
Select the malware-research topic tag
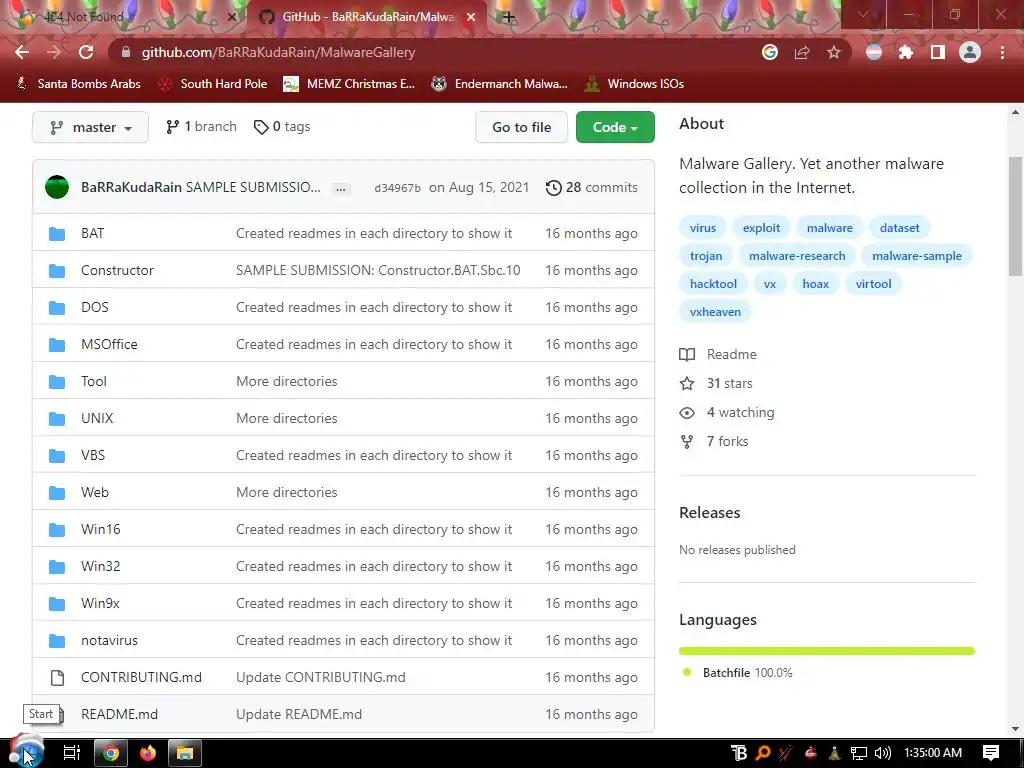pyautogui.click(x=797, y=256)
